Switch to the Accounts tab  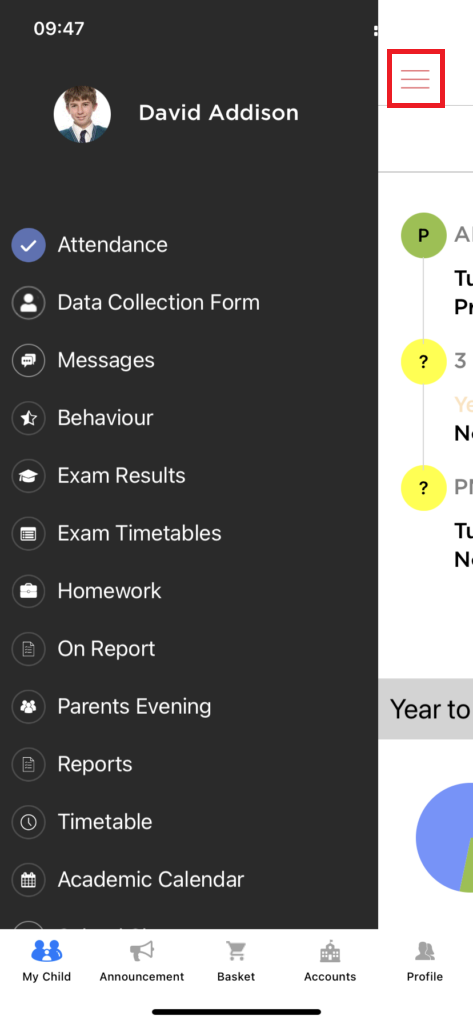click(330, 961)
